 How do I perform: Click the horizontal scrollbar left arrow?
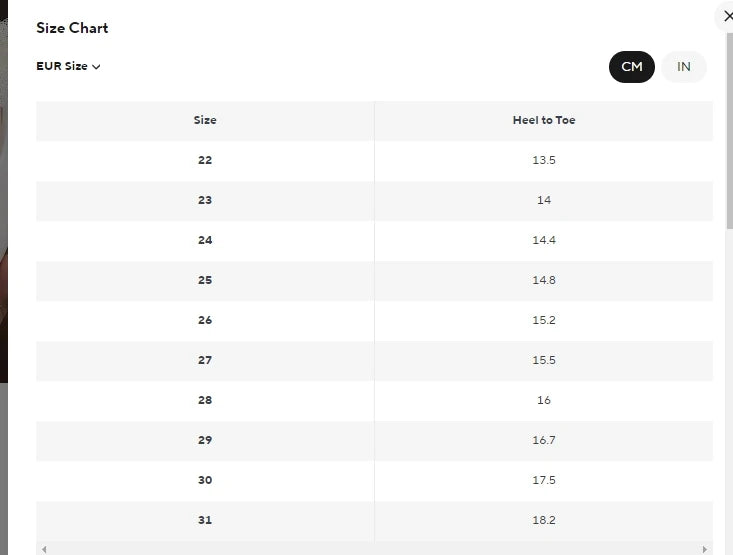[44, 549]
